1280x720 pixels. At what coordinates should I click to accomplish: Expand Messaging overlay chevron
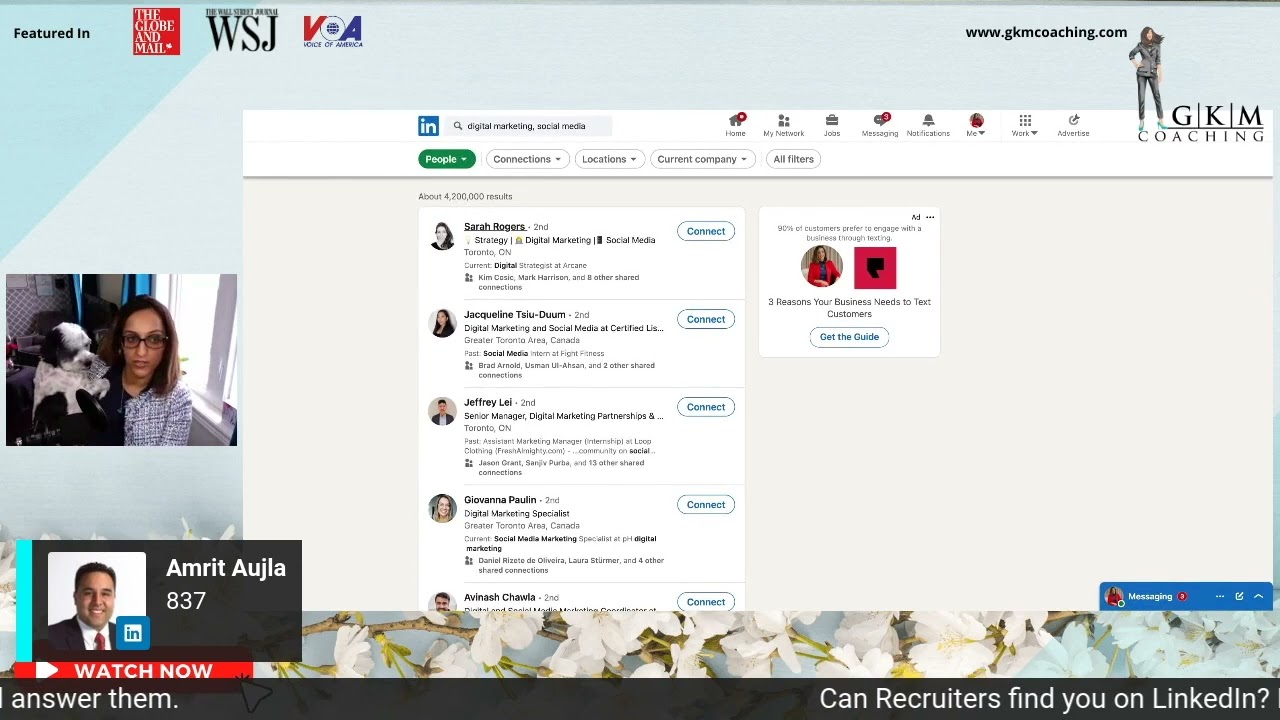point(1258,596)
